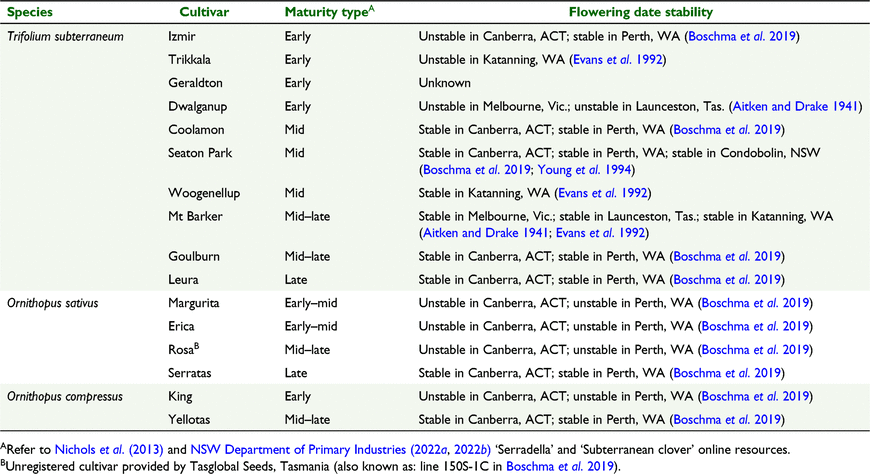870x474 pixels.
Task: Select the Goulburn cultivar name
Action: (x=194, y=256)
